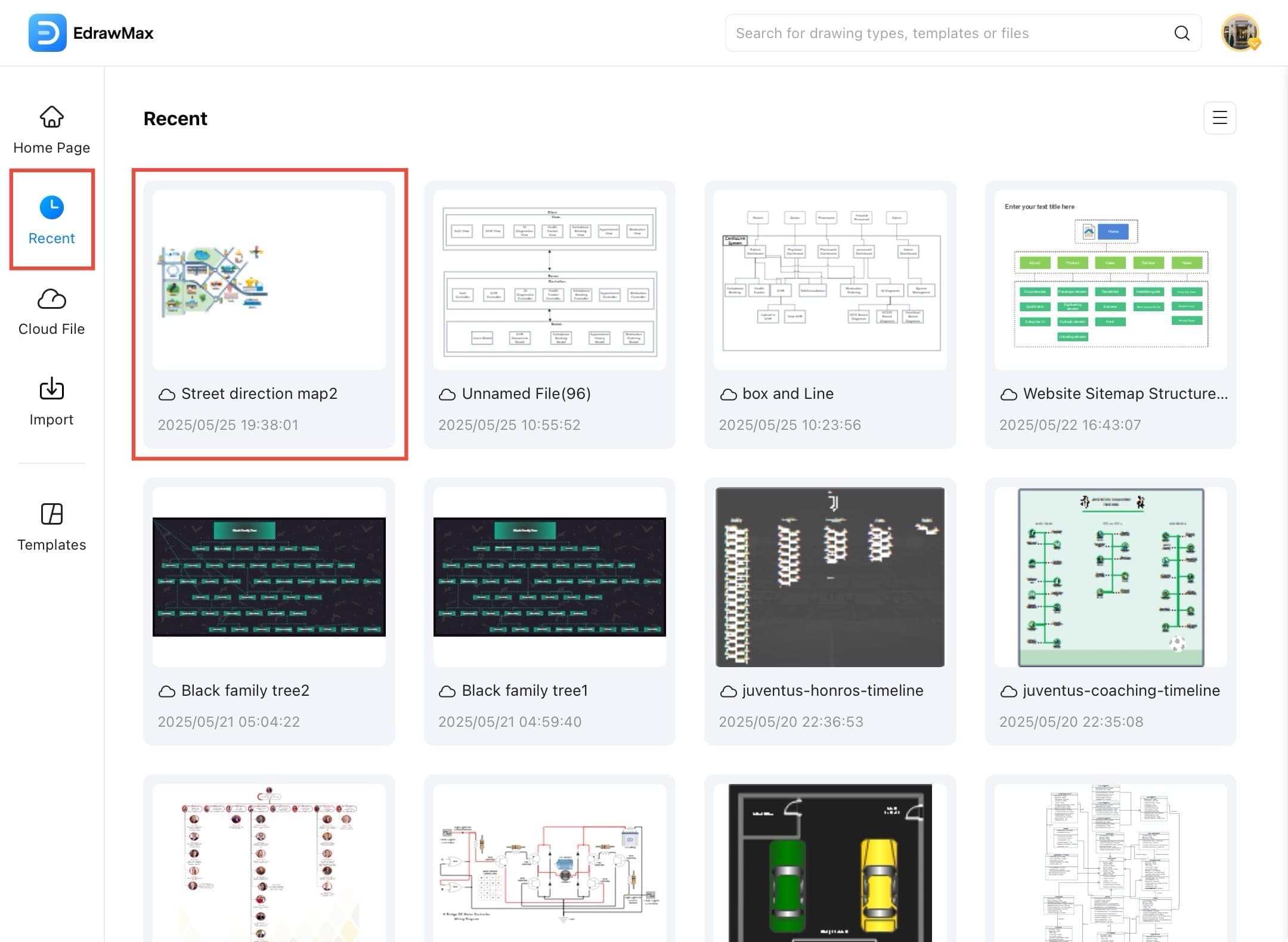Click the Import download icon
The height and width of the screenshot is (942, 1288).
(x=51, y=388)
